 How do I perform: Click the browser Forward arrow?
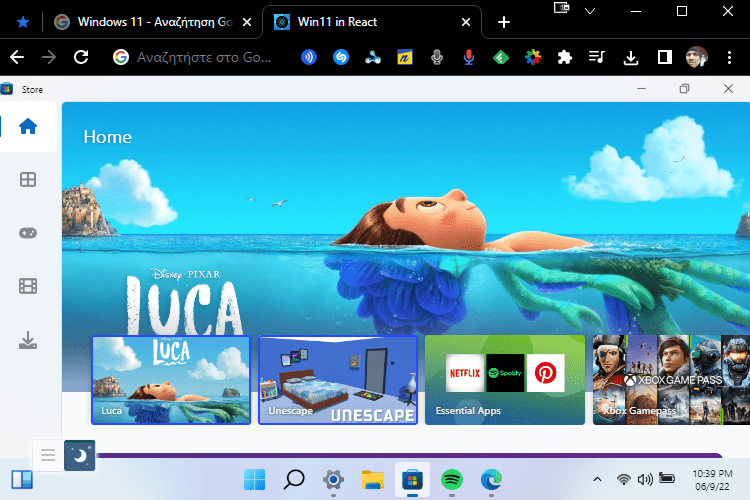pyautogui.click(x=49, y=57)
